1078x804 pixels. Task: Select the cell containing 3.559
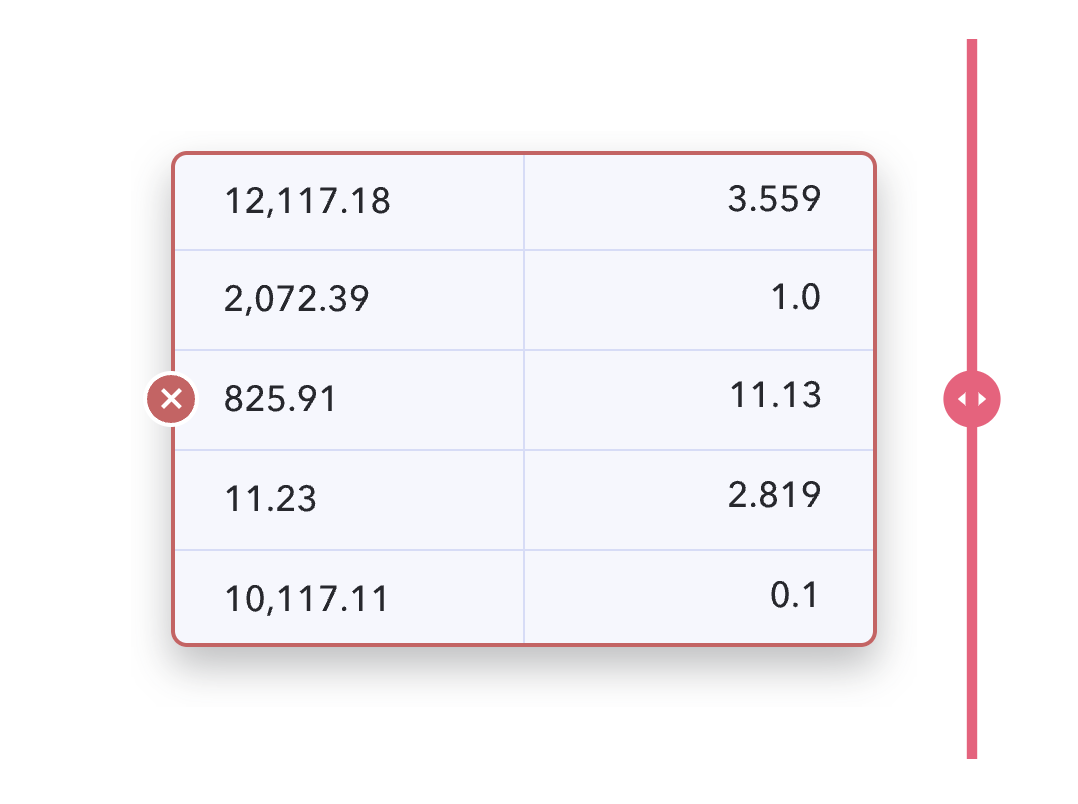click(x=698, y=202)
